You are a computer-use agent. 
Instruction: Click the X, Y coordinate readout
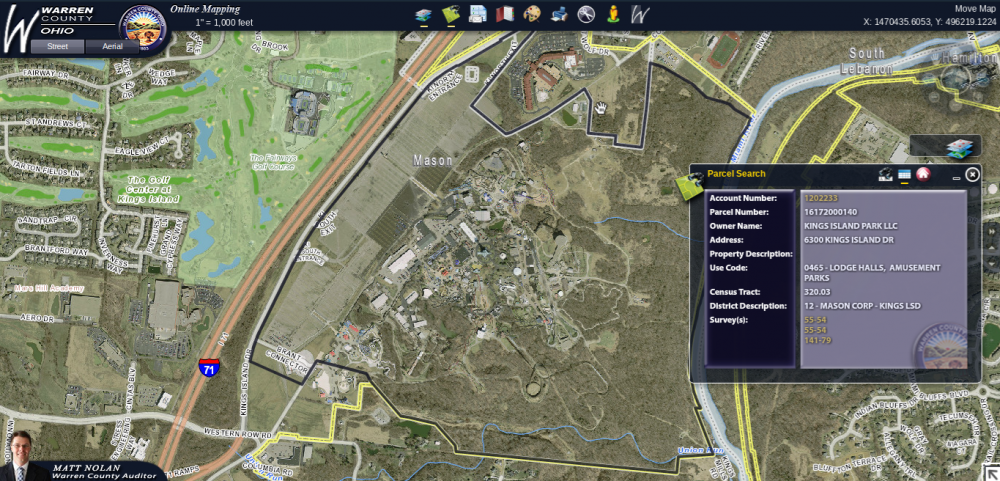pos(929,22)
